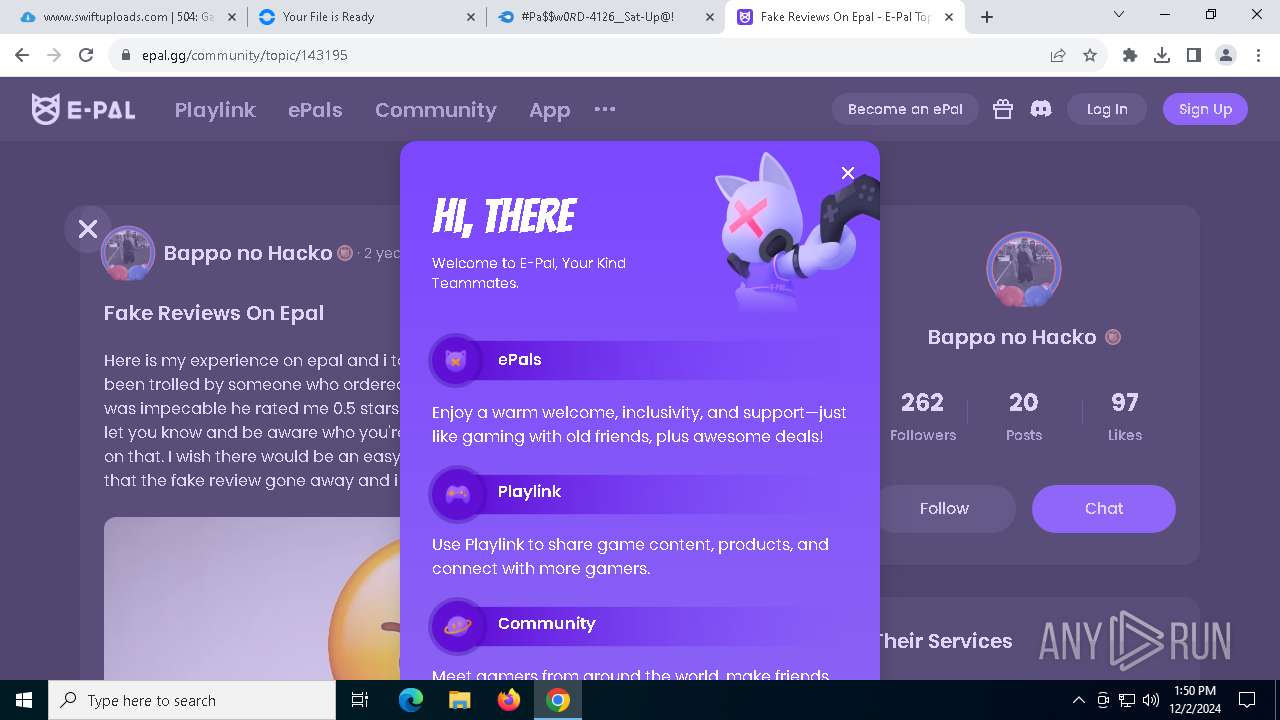
Task: Click the 262 Followers count
Action: pos(922,416)
